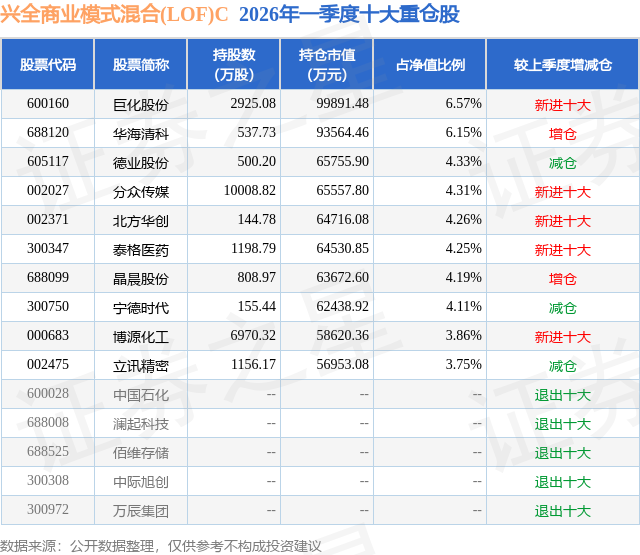
Task: Select stock name 分众传媒
Action: pyautogui.click(x=141, y=192)
